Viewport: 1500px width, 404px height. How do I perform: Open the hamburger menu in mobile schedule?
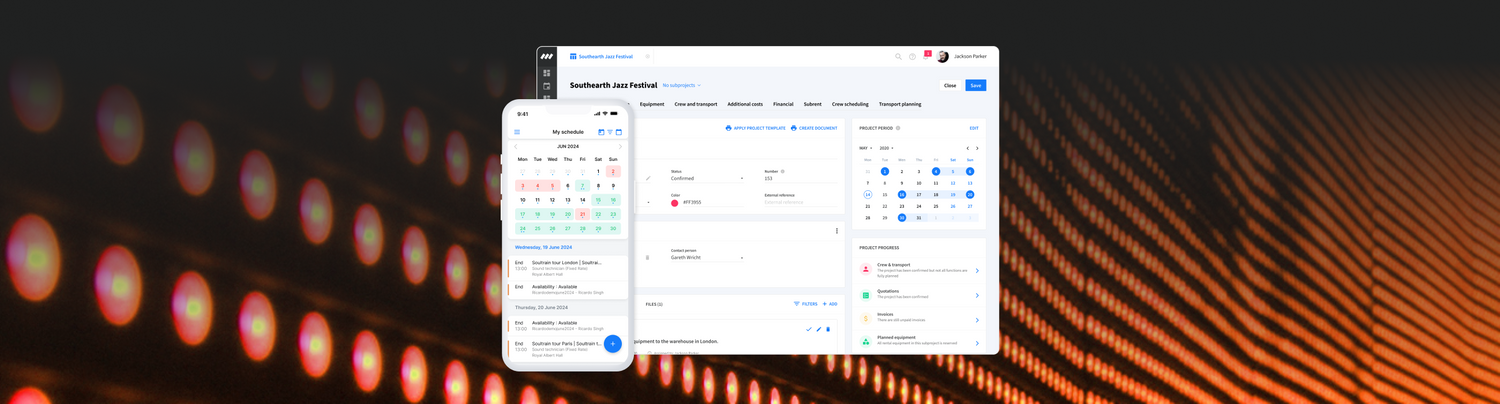tap(517, 132)
